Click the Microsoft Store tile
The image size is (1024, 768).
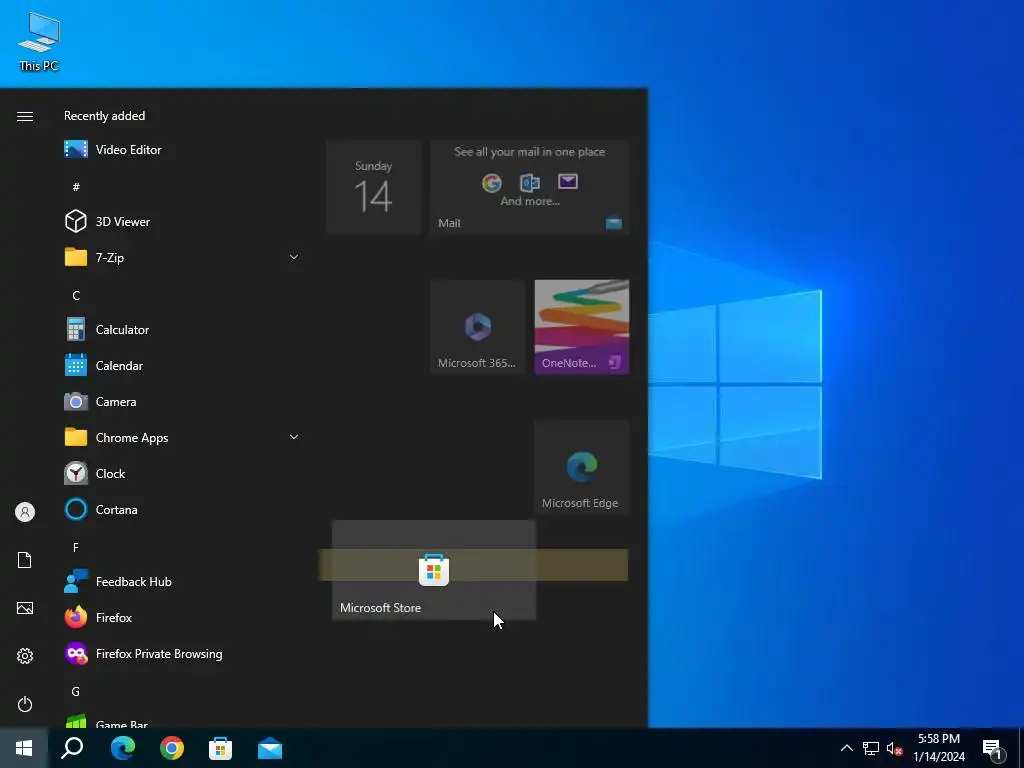[x=434, y=570]
